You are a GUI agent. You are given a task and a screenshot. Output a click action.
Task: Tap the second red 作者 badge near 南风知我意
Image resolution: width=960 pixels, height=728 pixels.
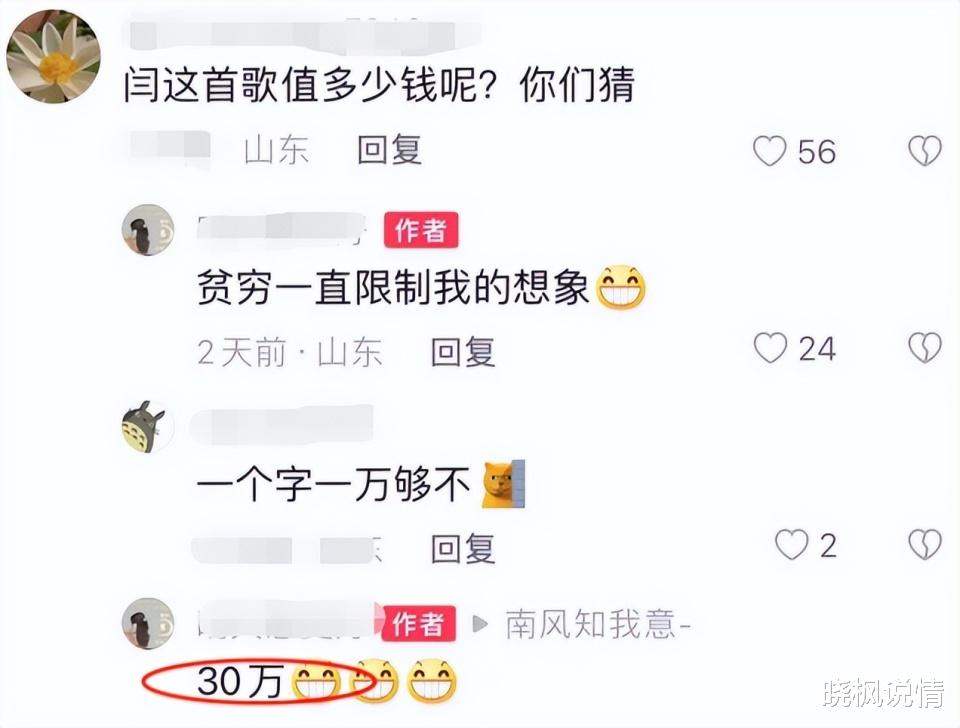tap(418, 624)
